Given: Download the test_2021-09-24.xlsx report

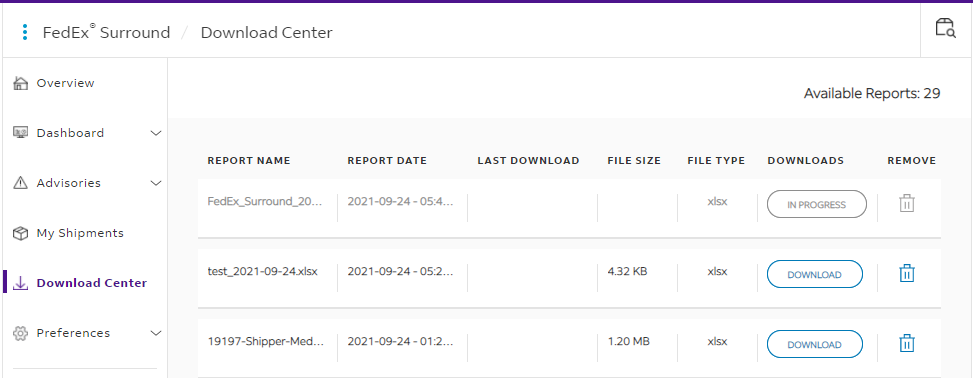Looking at the screenshot, I should [x=815, y=274].
